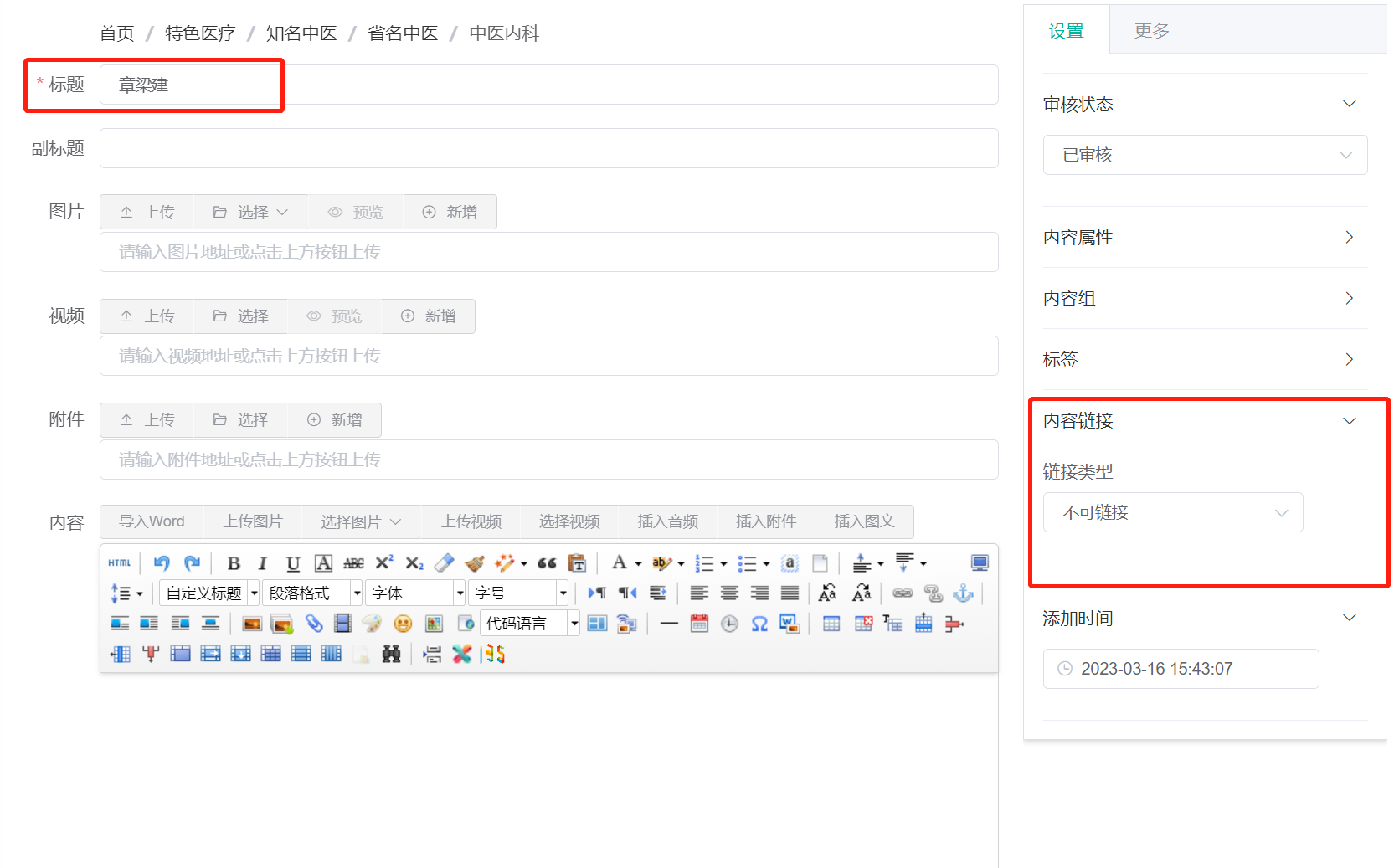Viewport: 1394px width, 868px height.
Task: Insert a special character with the Ω icon
Action: [x=759, y=623]
